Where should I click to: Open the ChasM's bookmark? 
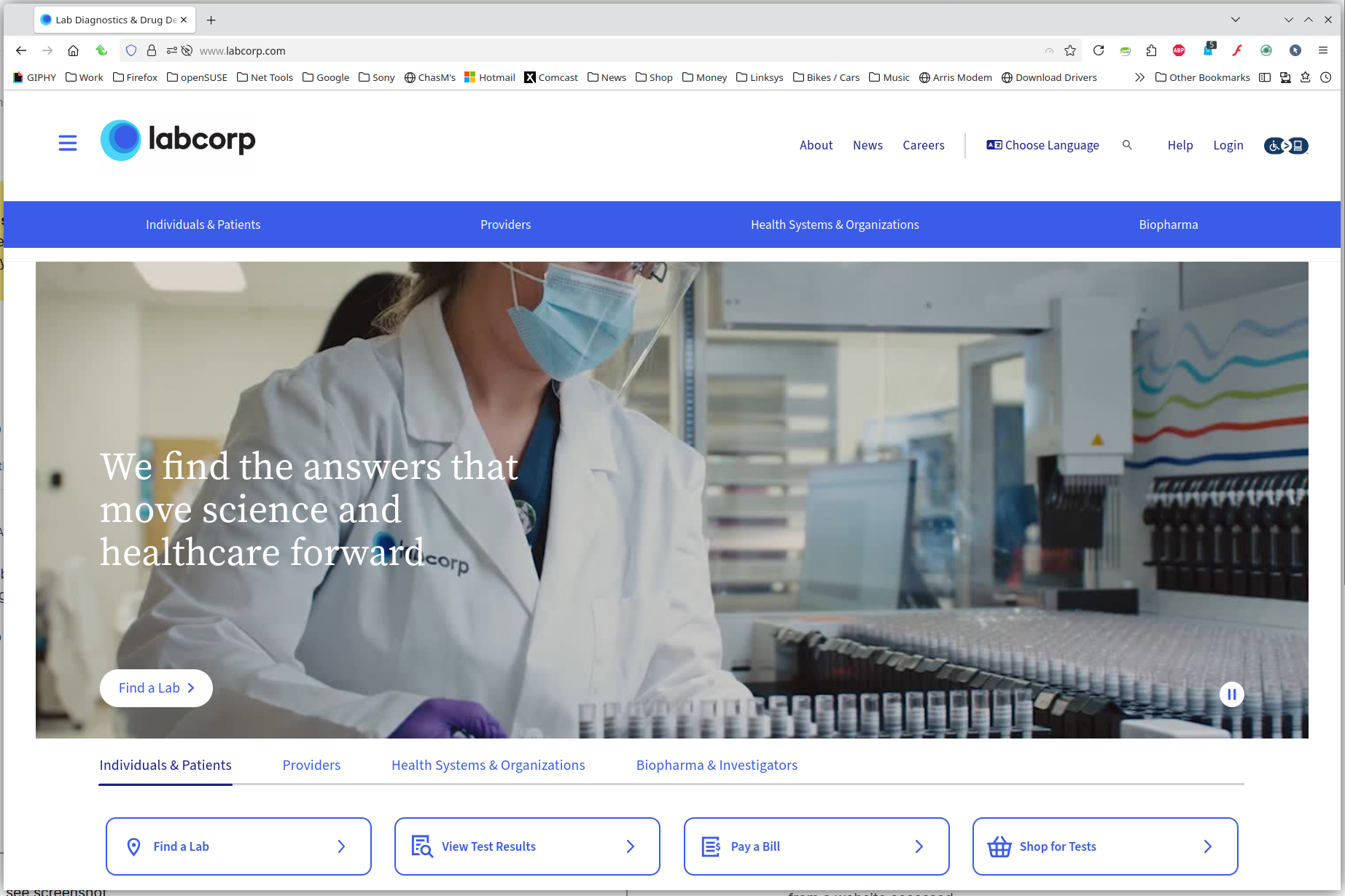(429, 77)
